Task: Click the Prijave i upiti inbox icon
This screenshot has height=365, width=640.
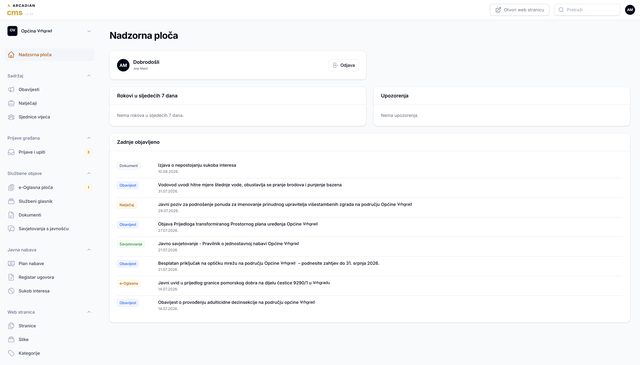Action: coord(11,152)
